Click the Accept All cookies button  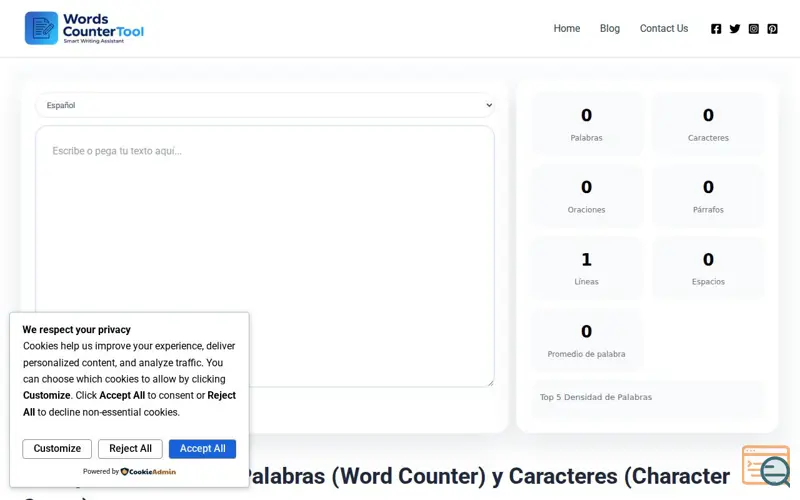[203, 448]
